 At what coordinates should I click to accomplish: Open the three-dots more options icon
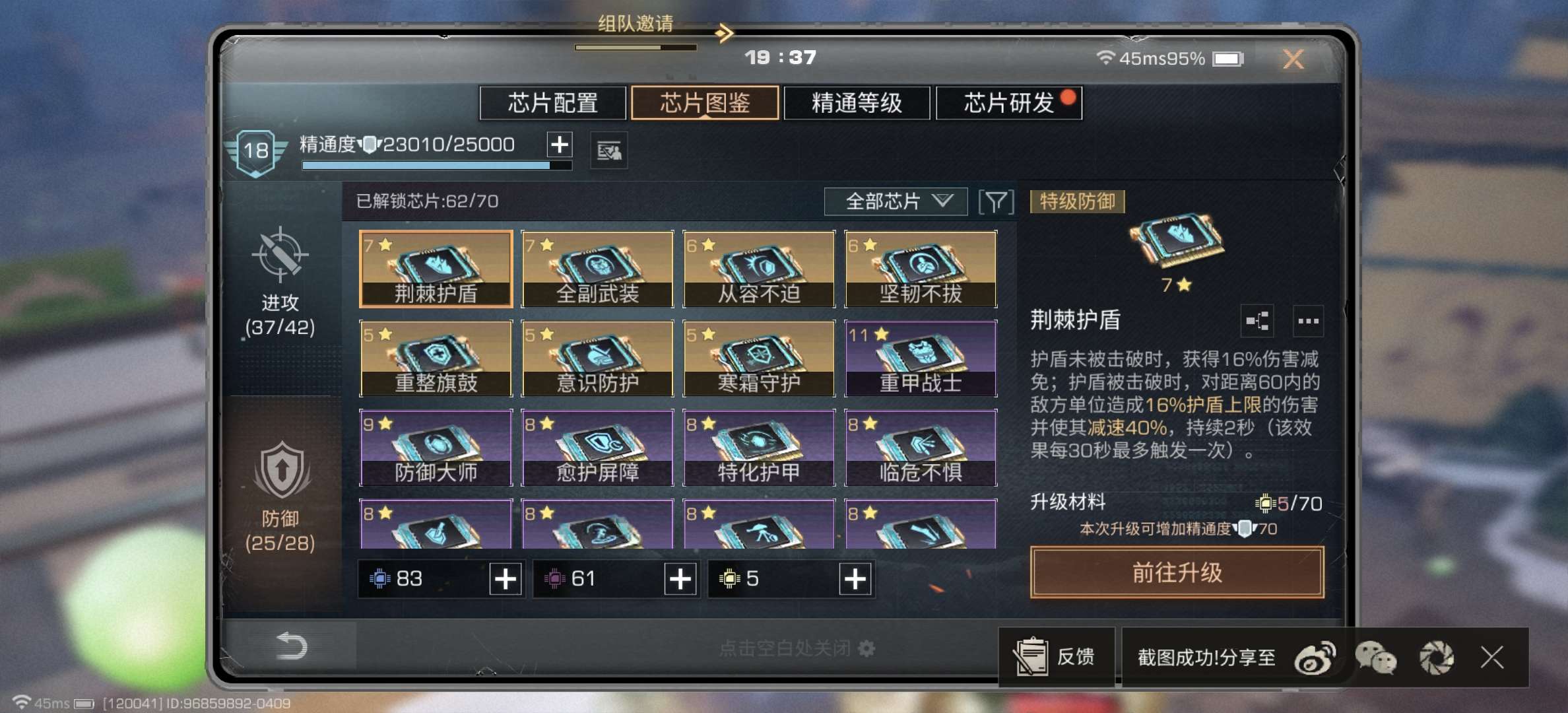pos(1308,322)
